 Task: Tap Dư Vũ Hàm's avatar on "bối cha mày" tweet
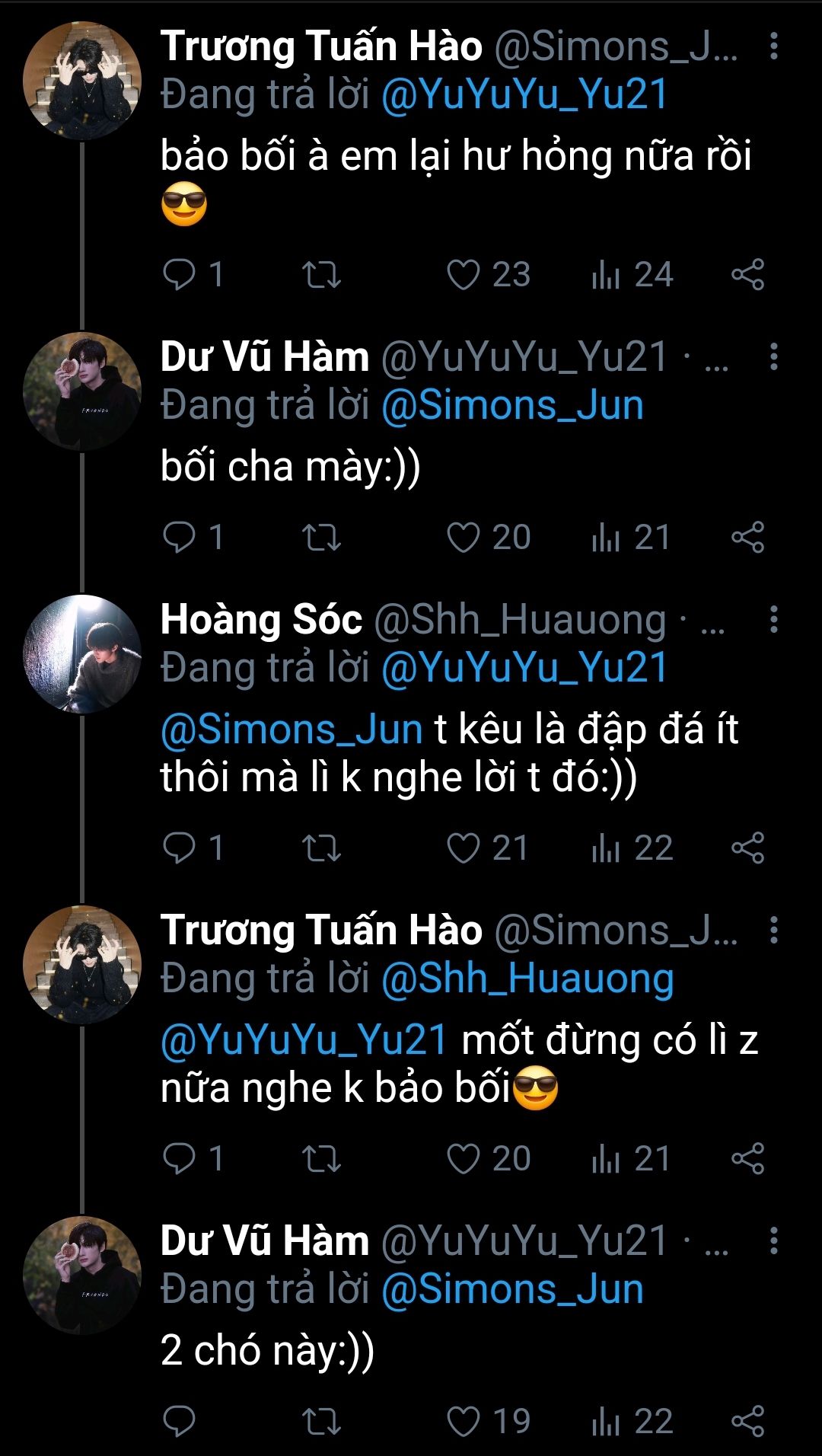(x=82, y=391)
